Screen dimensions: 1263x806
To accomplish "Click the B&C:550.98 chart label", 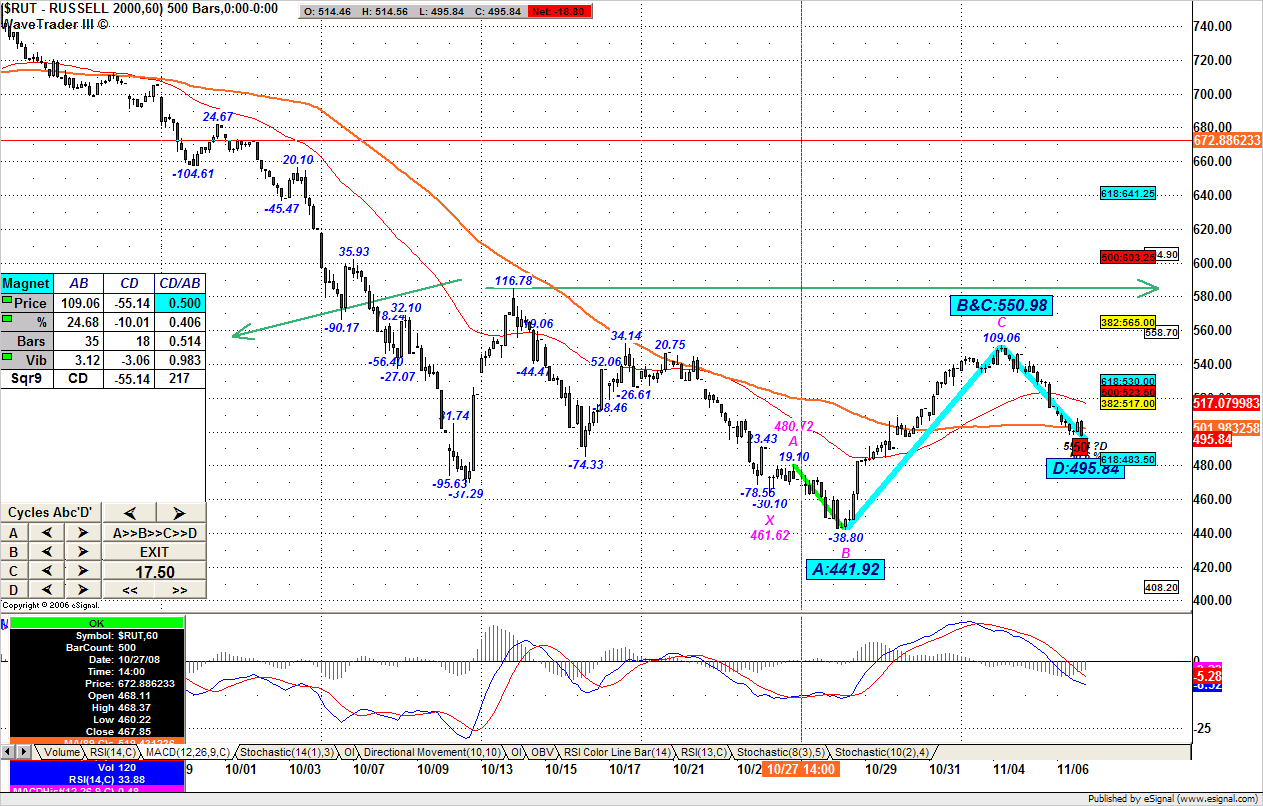I will (x=1002, y=305).
